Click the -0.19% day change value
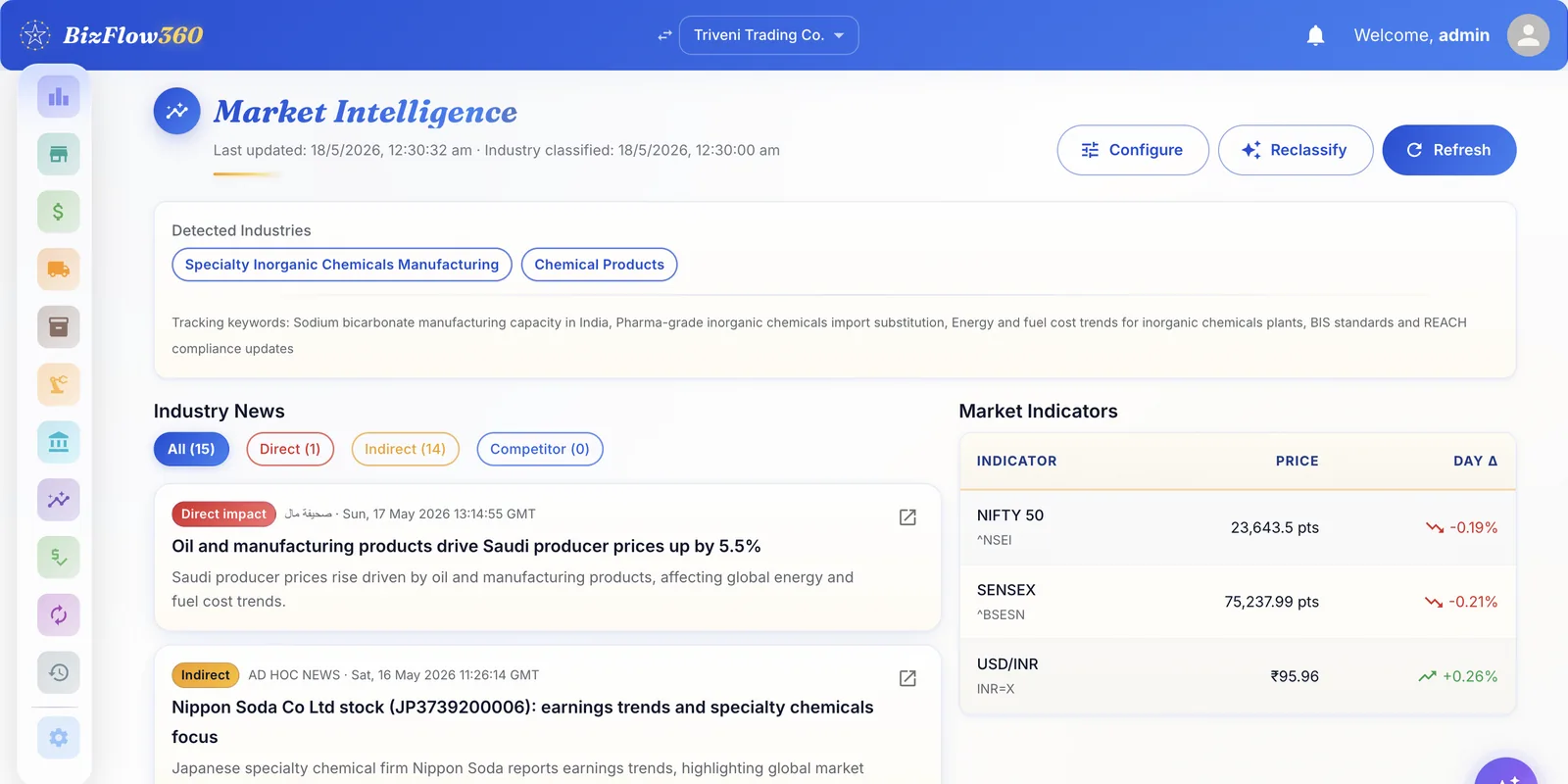Viewport: 1568px width, 784px height. coord(1474,527)
